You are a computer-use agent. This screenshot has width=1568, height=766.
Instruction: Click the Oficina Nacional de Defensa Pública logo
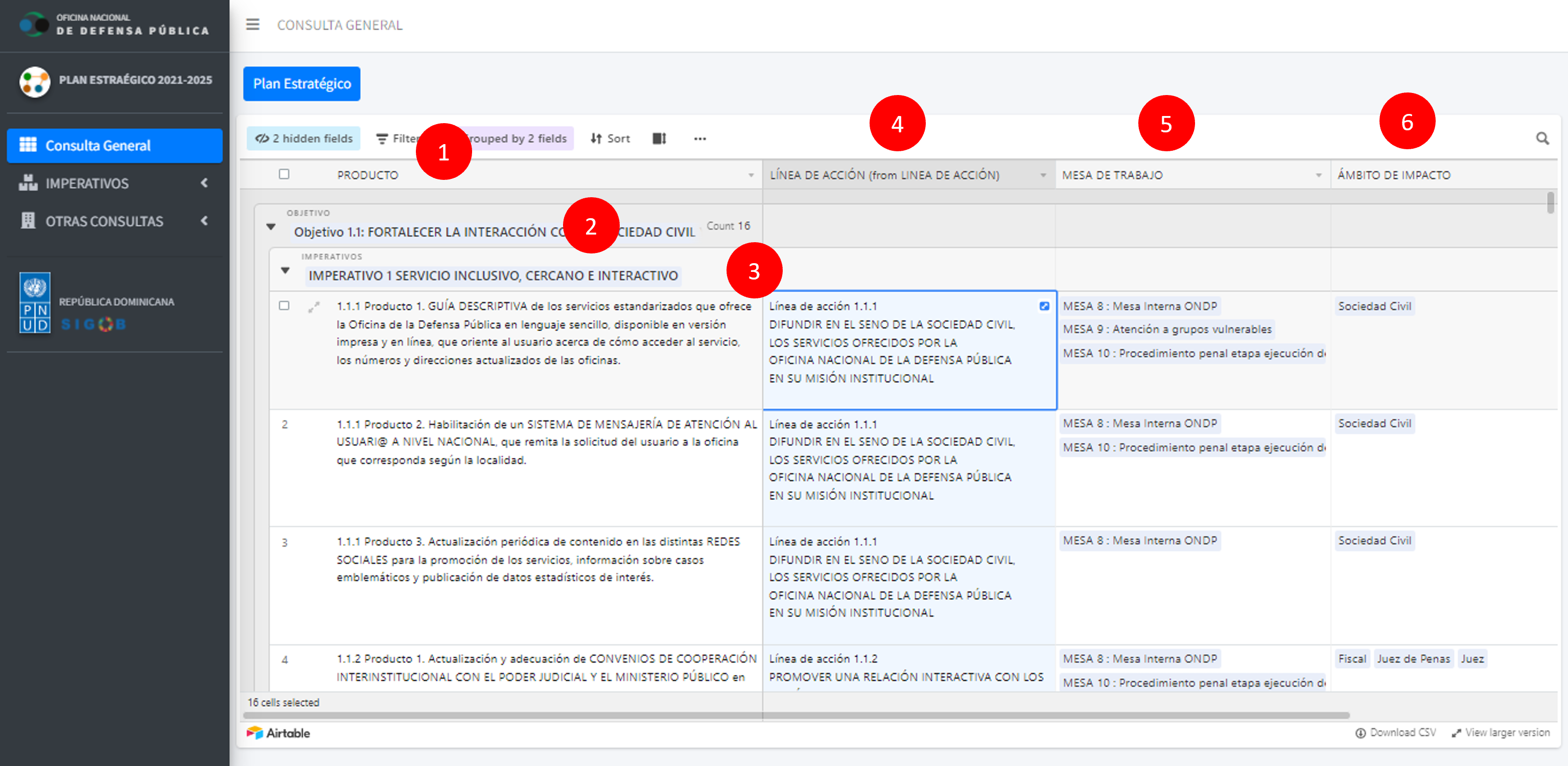(x=34, y=25)
